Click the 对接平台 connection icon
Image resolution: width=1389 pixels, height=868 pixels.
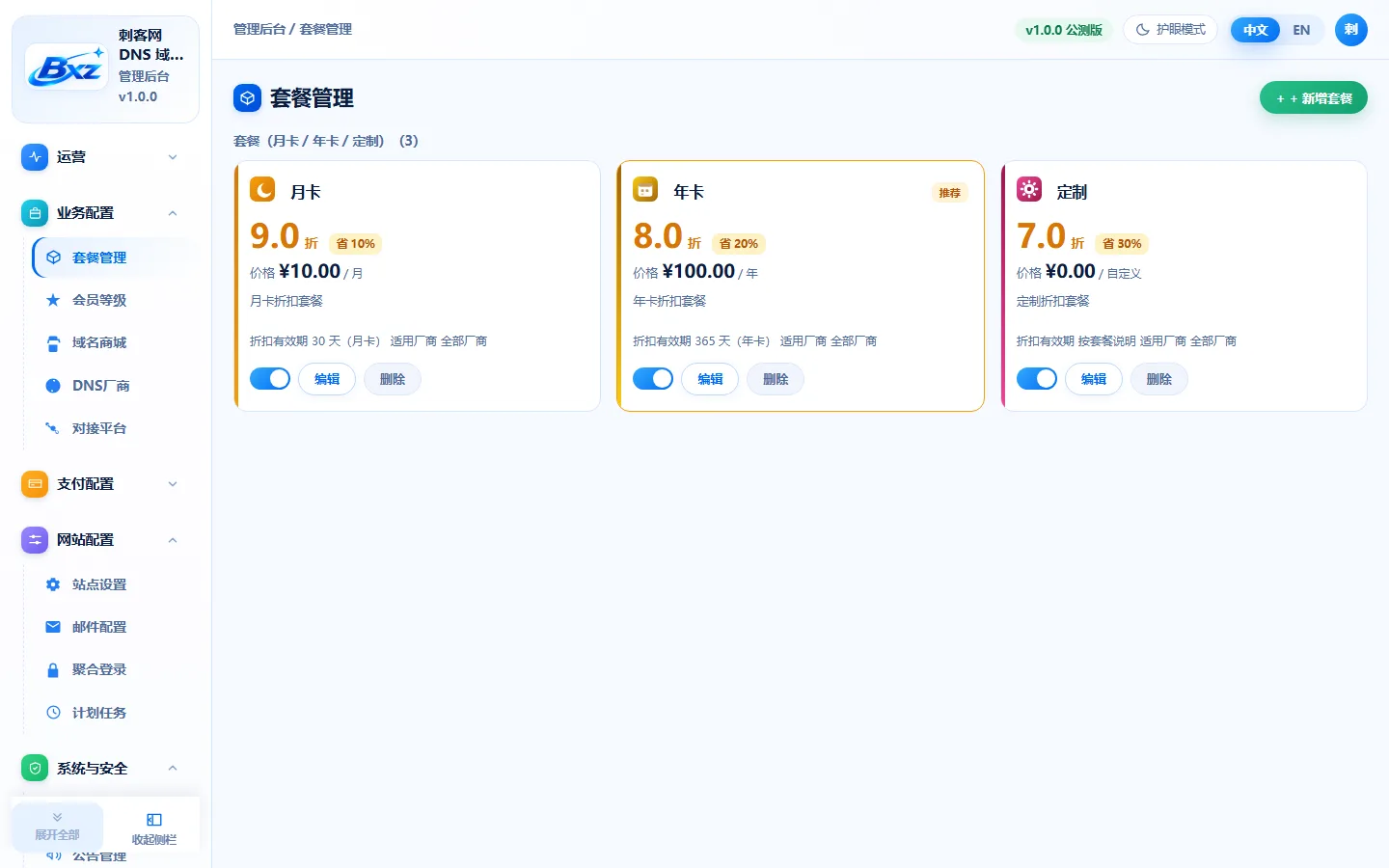(x=53, y=428)
